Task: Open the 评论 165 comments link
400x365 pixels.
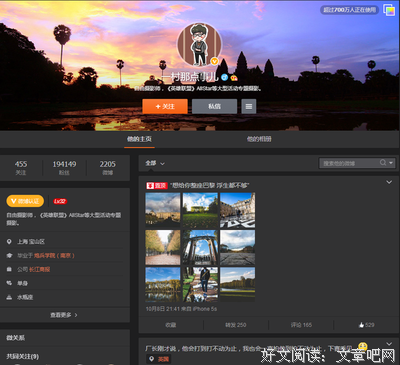Action: [301, 325]
